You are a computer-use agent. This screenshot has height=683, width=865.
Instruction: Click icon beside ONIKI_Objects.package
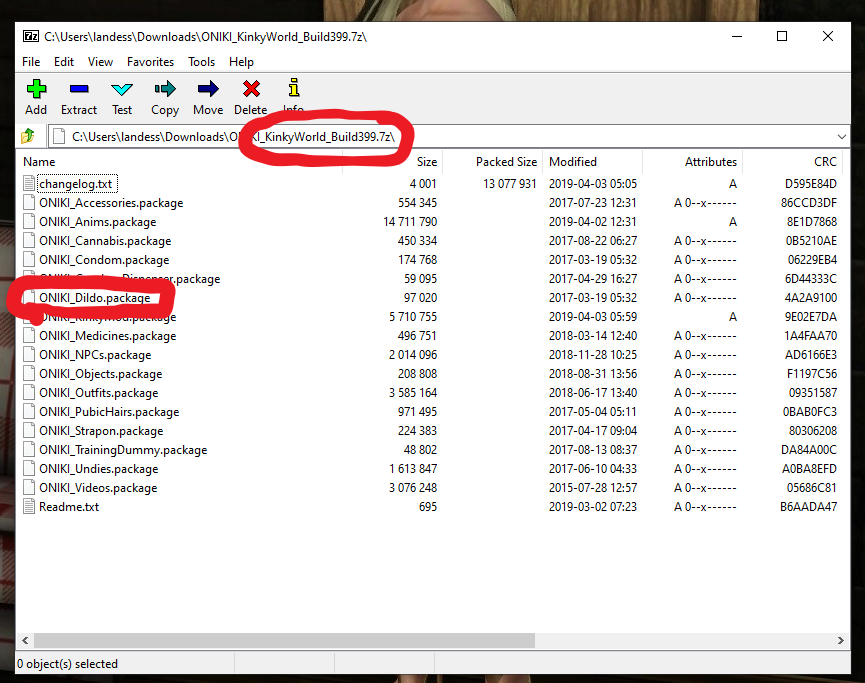pos(29,373)
